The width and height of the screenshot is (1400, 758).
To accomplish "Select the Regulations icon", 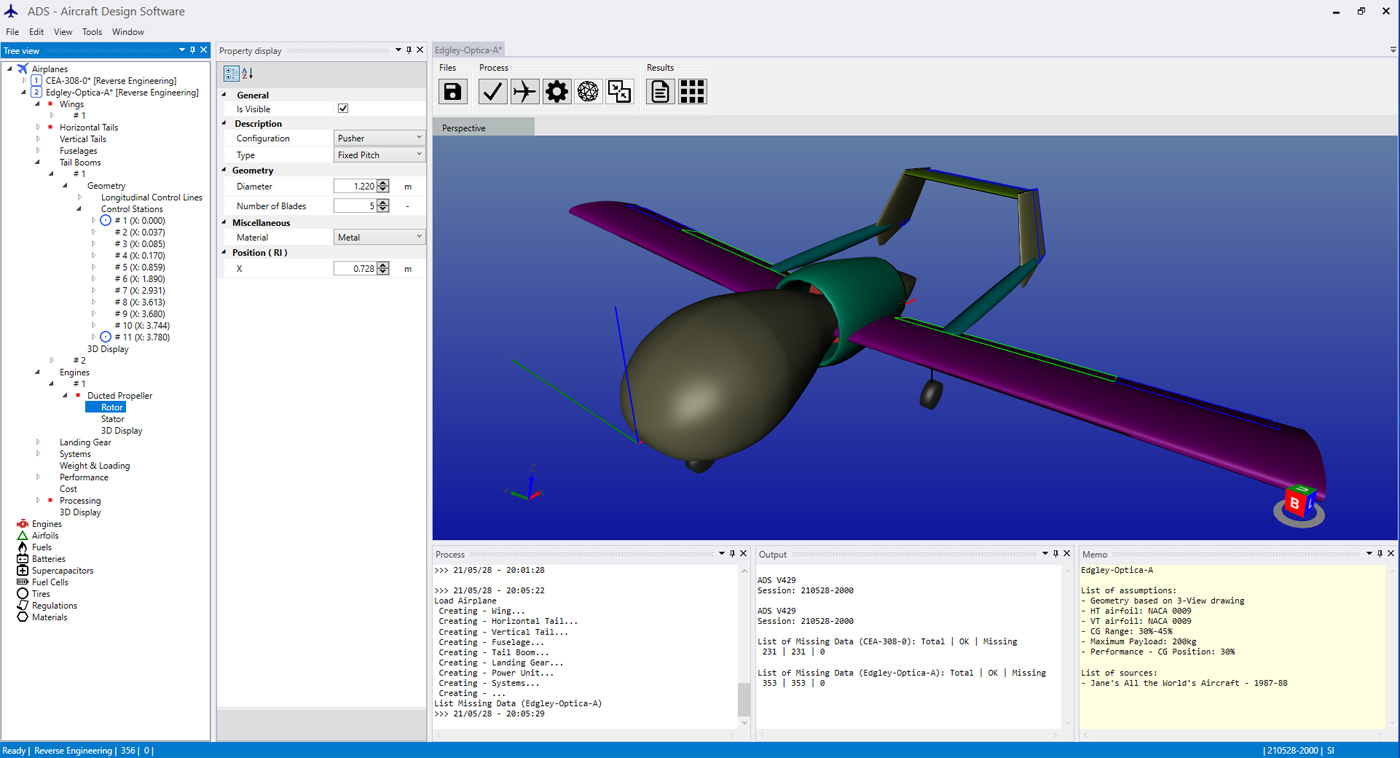I will pyautogui.click(x=22, y=606).
